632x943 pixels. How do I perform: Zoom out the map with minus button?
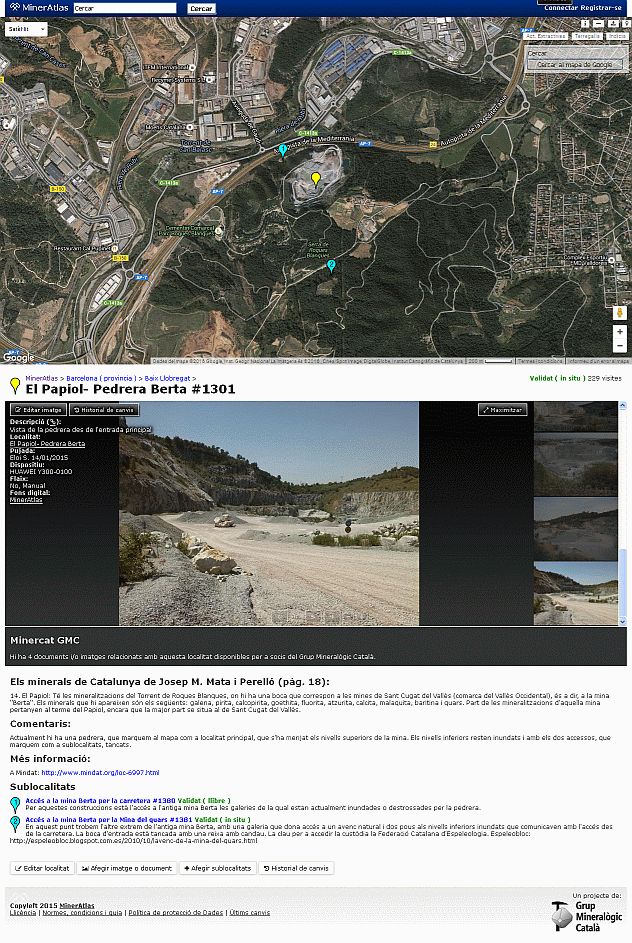click(620, 346)
